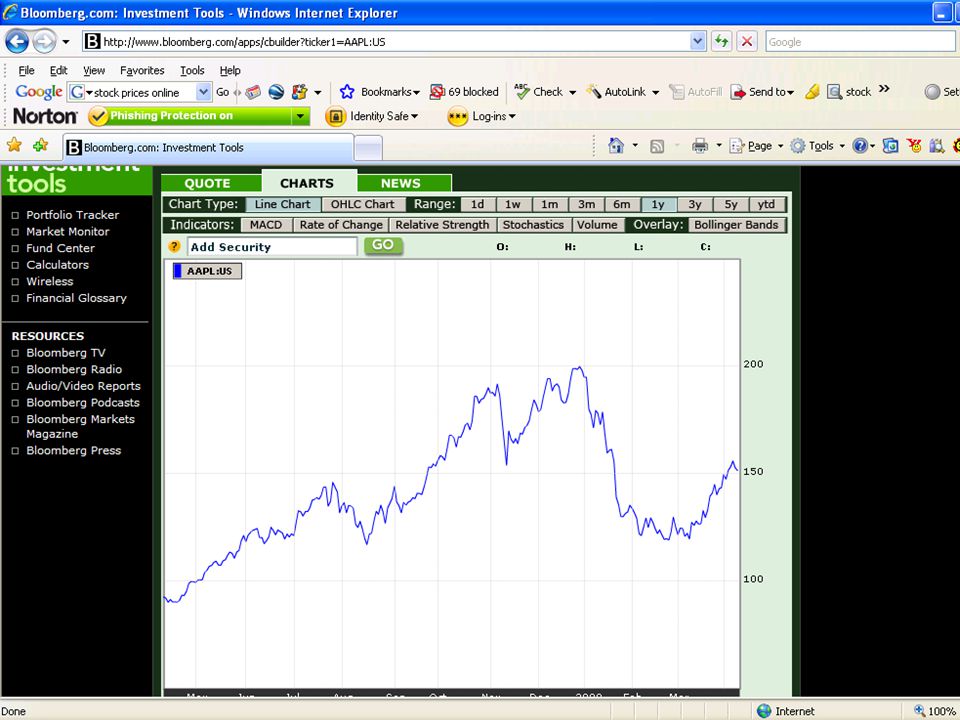Image resolution: width=960 pixels, height=720 pixels.
Task: Click the AutoLink wand icon
Action: pyautogui.click(x=593, y=92)
